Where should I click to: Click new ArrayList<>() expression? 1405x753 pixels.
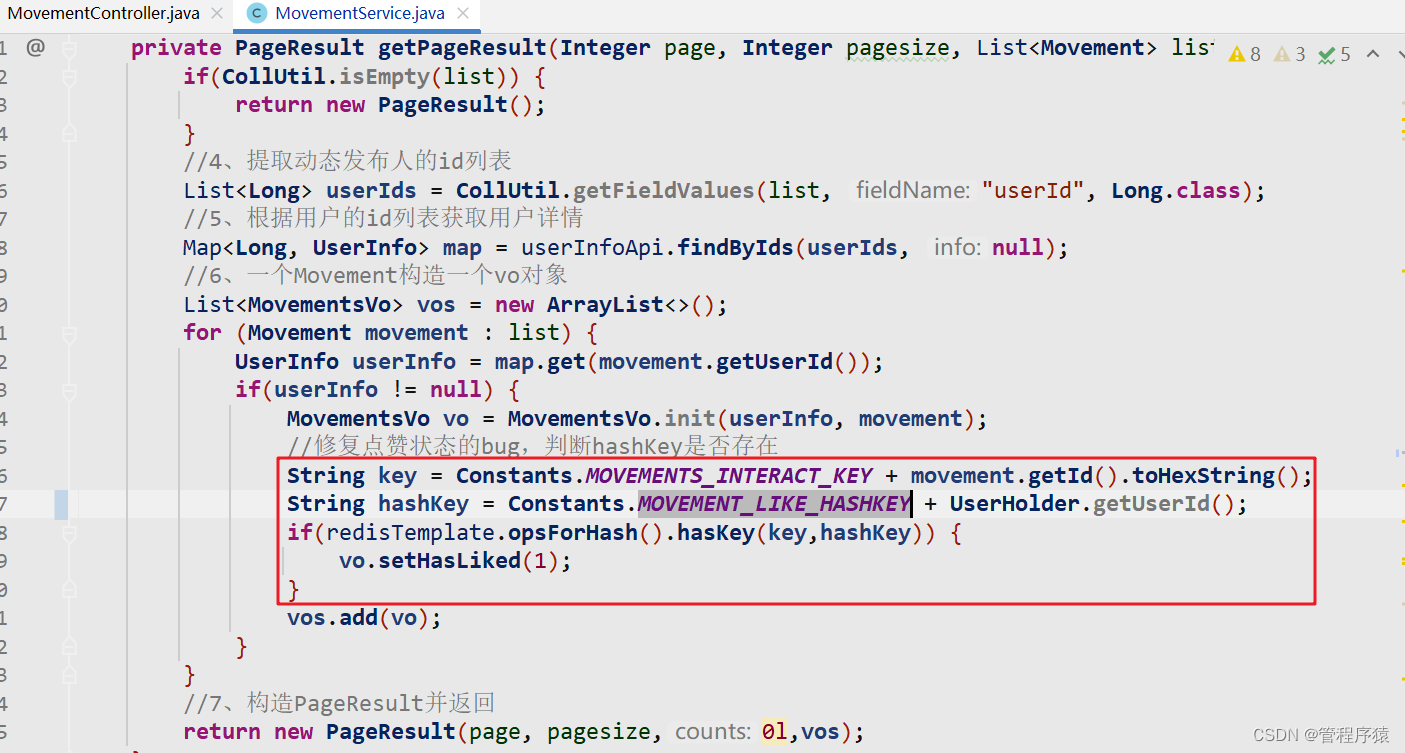pos(605,304)
